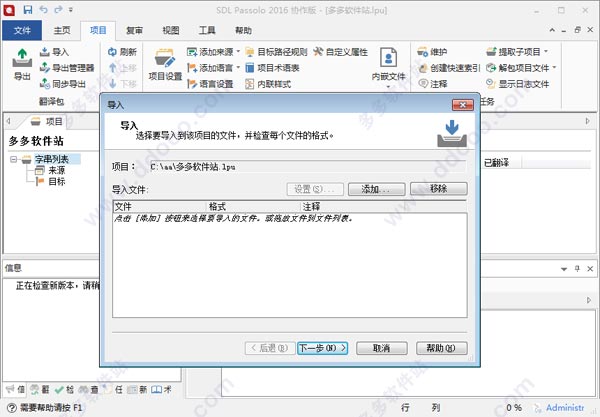Image resolution: width=600 pixels, height=417 pixels.
Task: Select 字串列表 in the project tree
Action: pos(52,159)
